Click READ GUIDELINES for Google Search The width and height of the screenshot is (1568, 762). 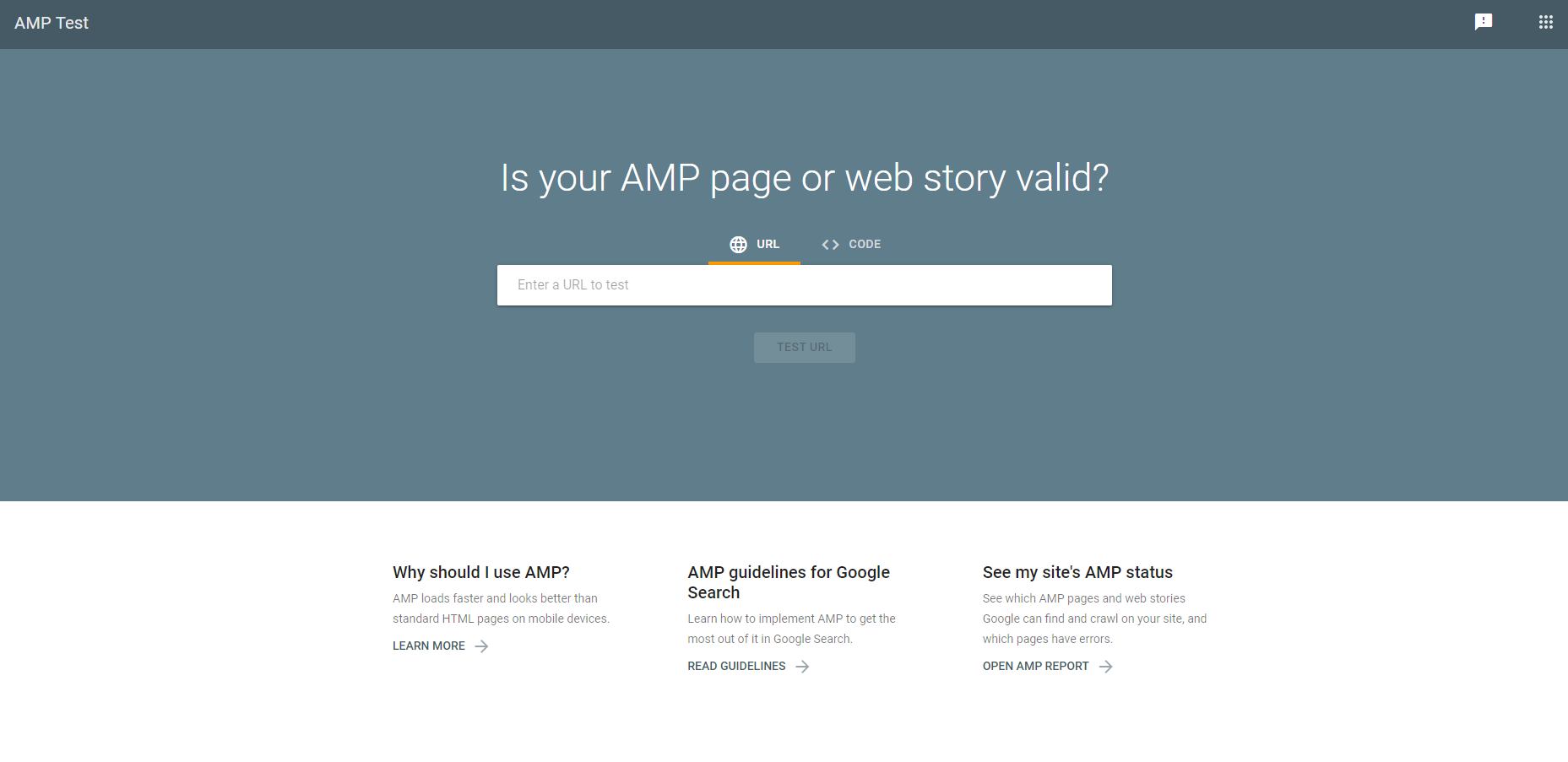click(735, 666)
